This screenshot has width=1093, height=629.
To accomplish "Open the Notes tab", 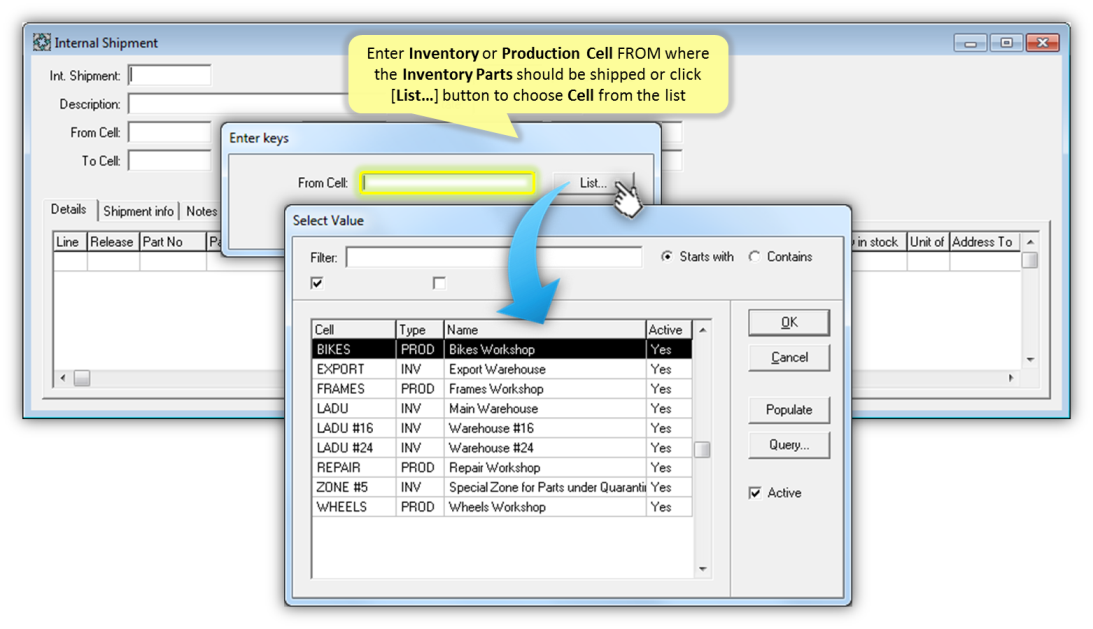I will pyautogui.click(x=201, y=211).
